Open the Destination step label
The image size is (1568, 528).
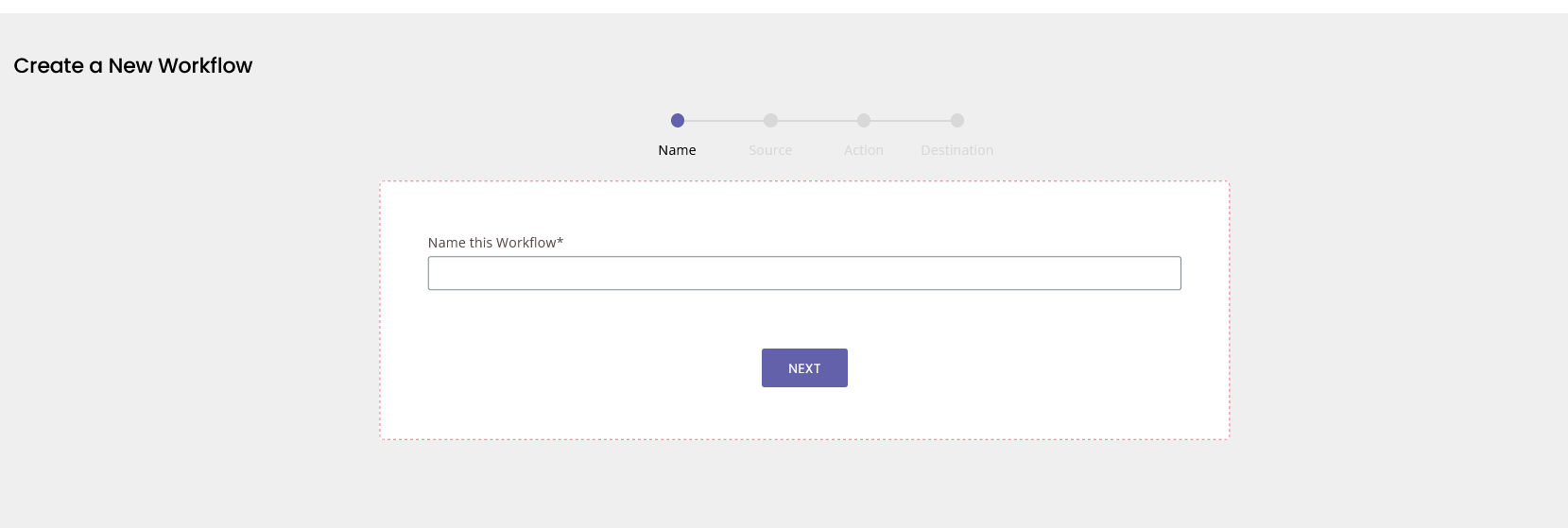point(957,150)
